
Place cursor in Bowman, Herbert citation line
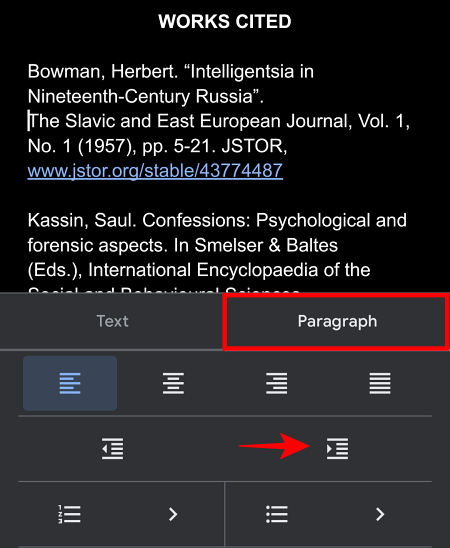[x=170, y=71]
